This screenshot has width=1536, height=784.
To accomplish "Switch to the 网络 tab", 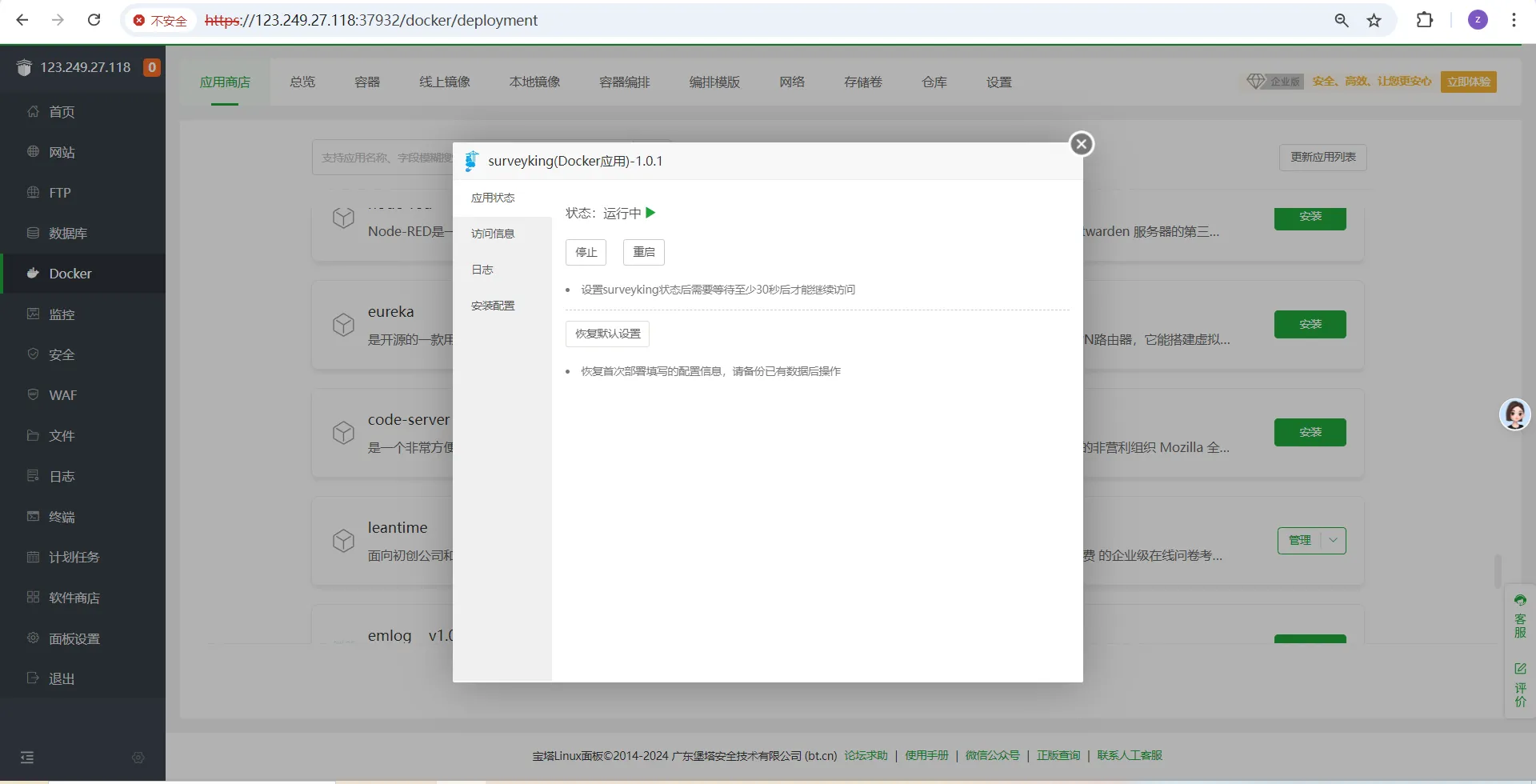I will (x=792, y=82).
